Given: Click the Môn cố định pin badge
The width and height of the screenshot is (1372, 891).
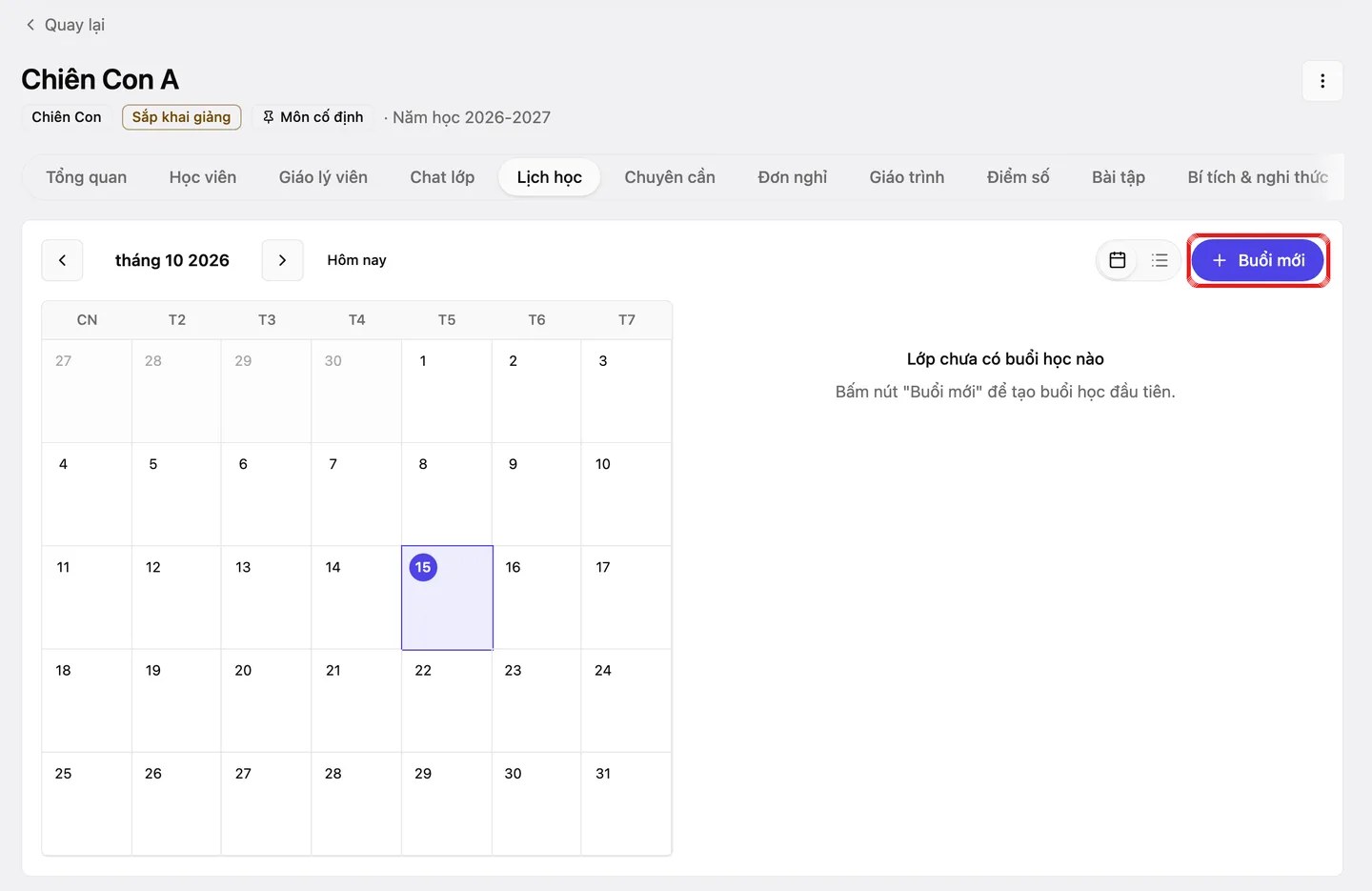Looking at the screenshot, I should coord(313,117).
